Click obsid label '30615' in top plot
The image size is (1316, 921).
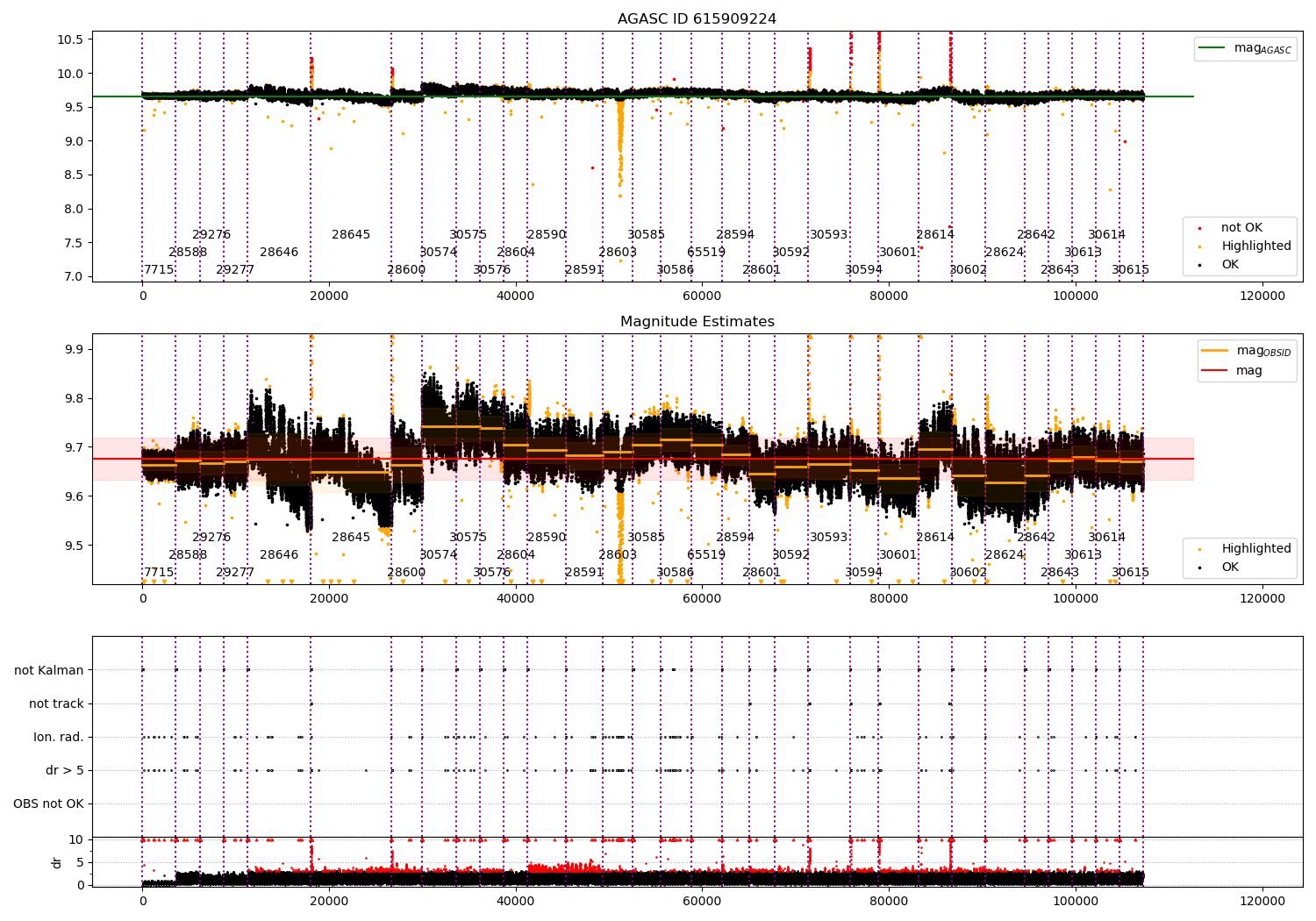click(x=1130, y=270)
